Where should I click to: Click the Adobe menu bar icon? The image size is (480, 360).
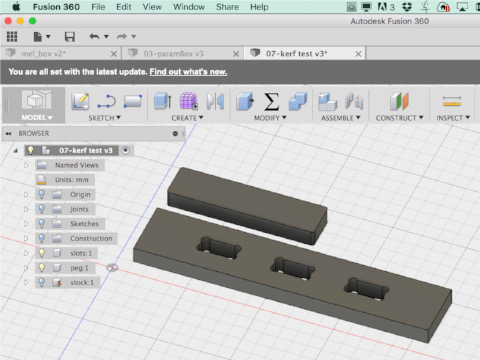382,7
